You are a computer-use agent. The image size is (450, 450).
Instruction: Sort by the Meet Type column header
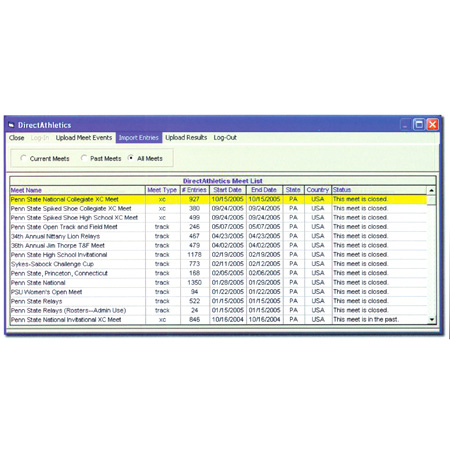(163, 190)
